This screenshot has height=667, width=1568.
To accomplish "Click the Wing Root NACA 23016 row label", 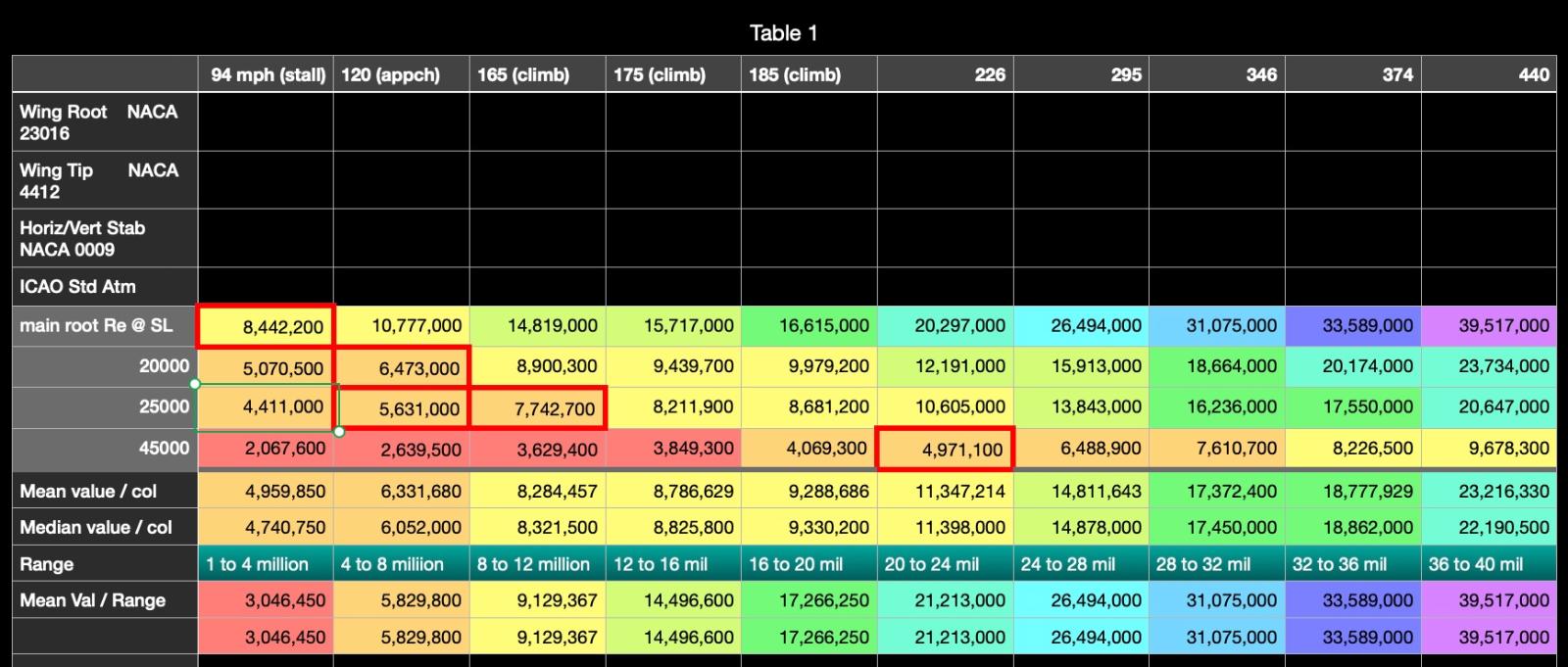I will click(105, 122).
